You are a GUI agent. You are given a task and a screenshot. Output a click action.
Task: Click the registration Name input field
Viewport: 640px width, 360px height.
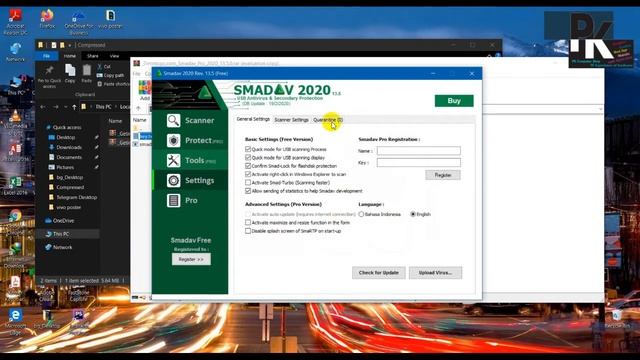click(x=418, y=151)
